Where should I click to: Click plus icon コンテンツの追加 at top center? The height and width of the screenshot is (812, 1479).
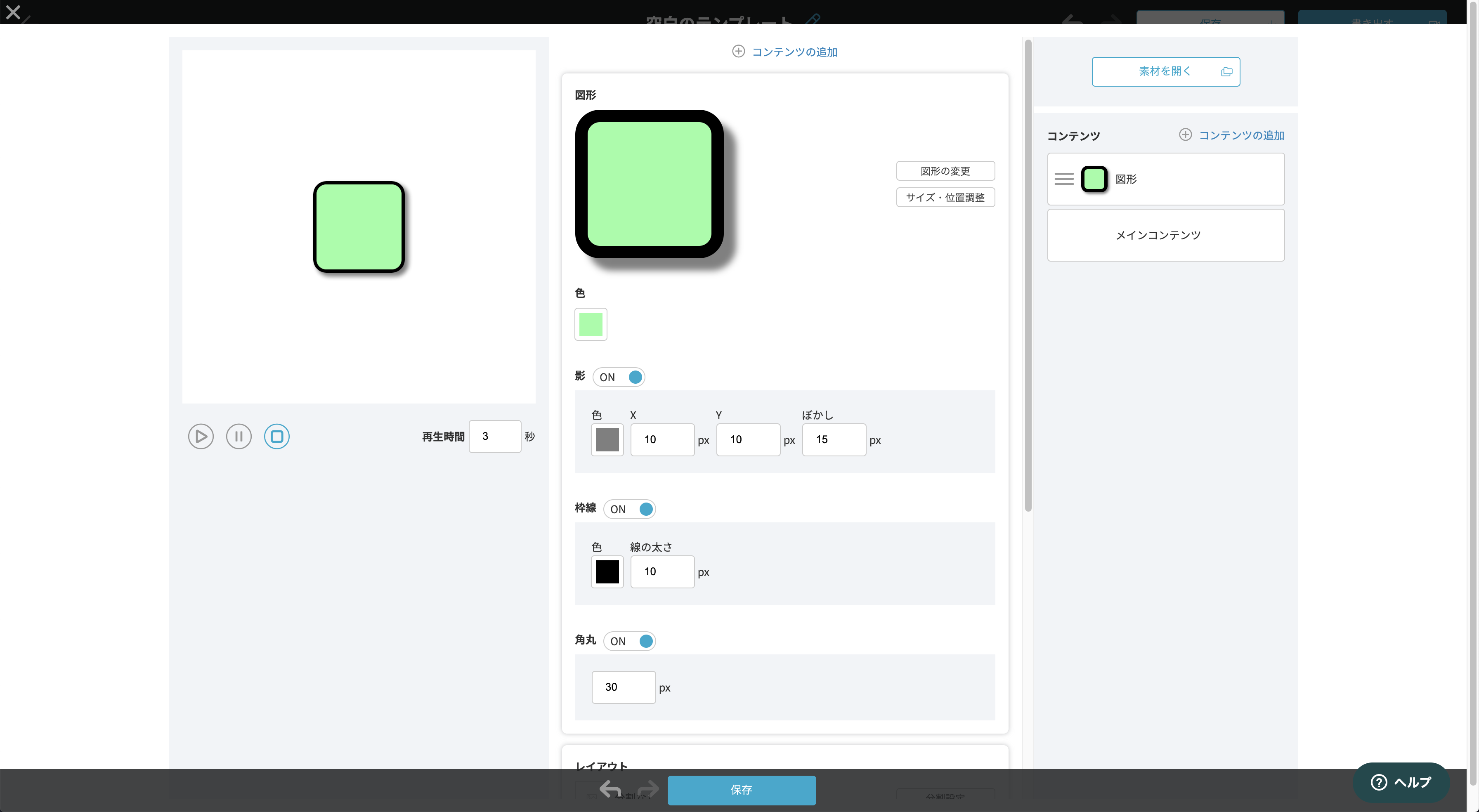[x=738, y=52]
